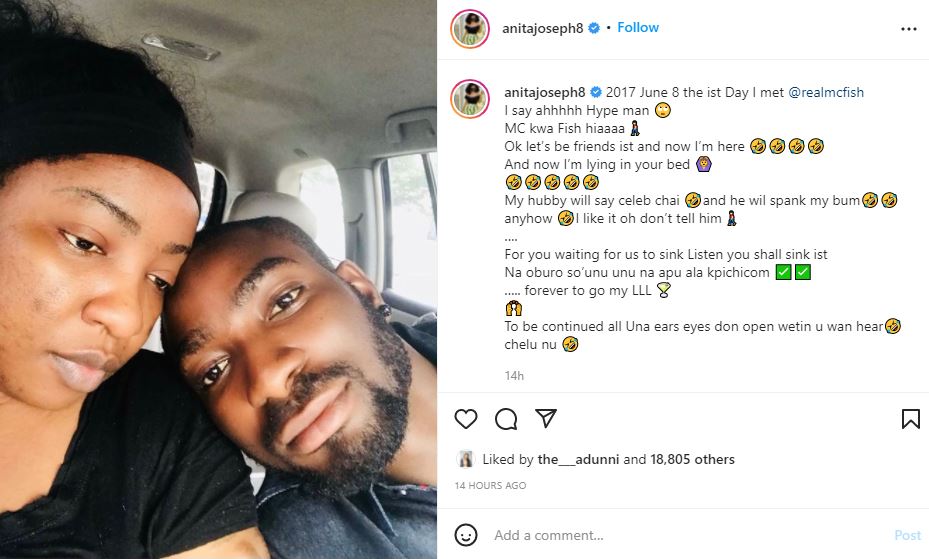Open emoji picker in comment box

point(466,535)
